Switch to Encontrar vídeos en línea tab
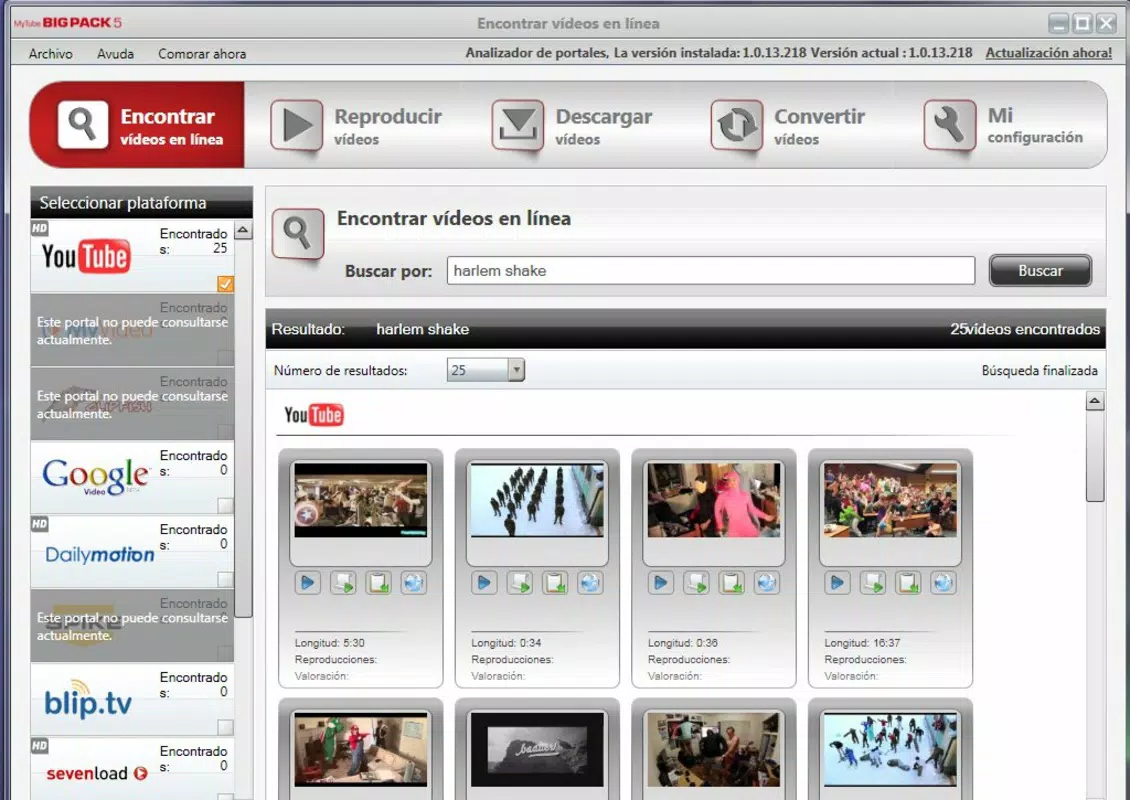 click(138, 125)
